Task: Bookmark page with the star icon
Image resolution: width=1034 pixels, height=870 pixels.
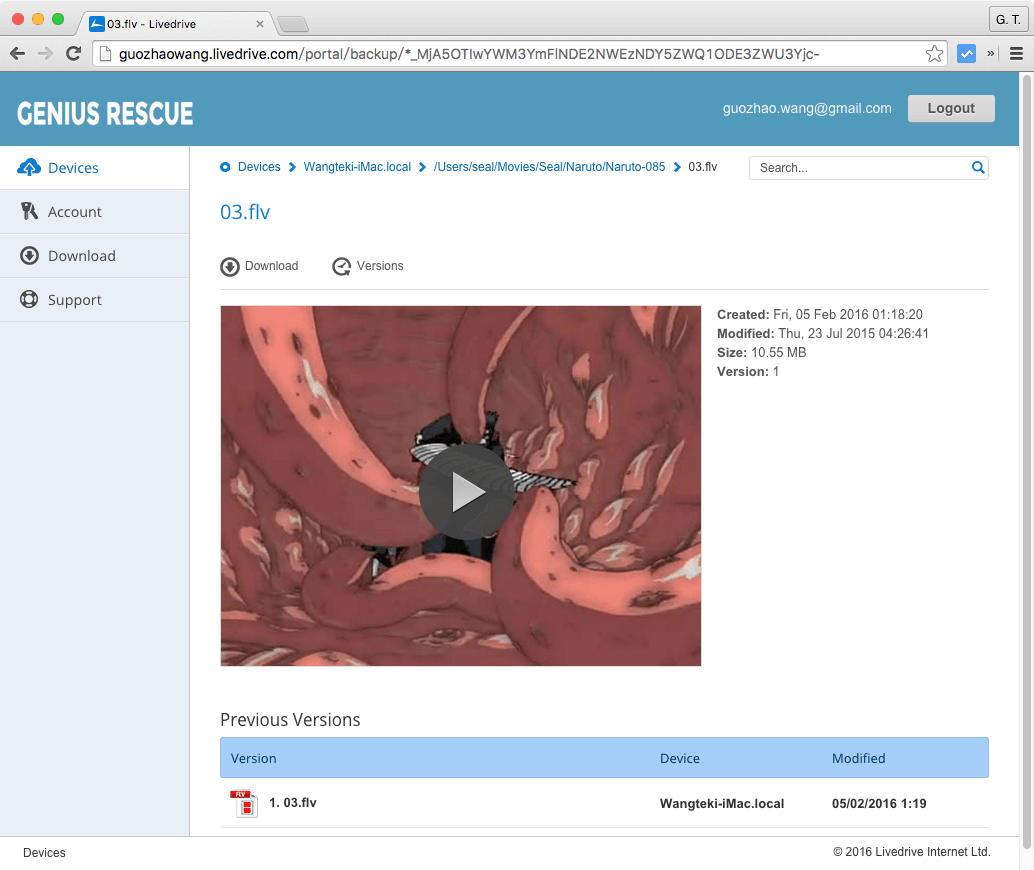Action: [x=934, y=54]
